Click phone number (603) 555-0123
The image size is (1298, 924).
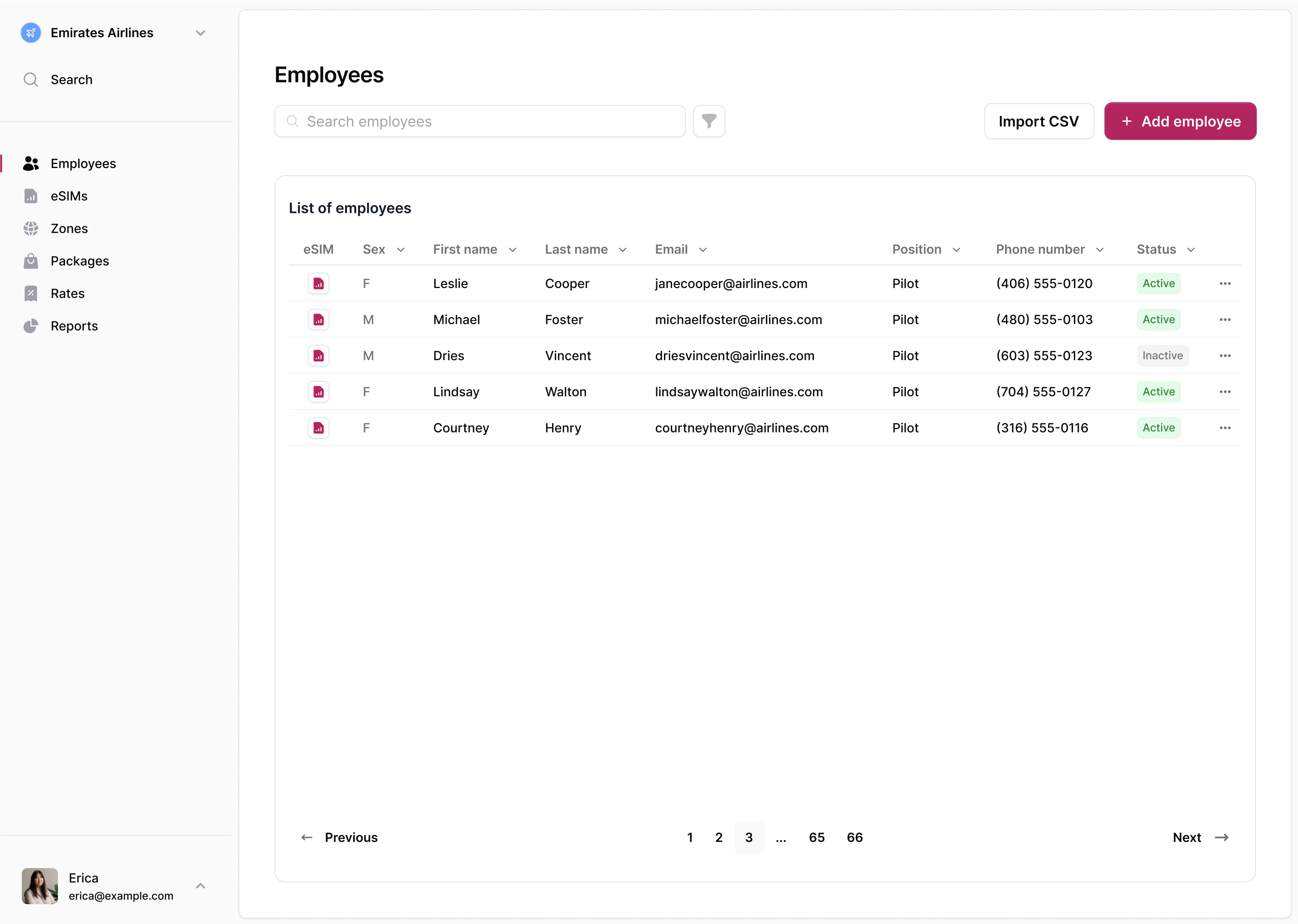point(1044,356)
